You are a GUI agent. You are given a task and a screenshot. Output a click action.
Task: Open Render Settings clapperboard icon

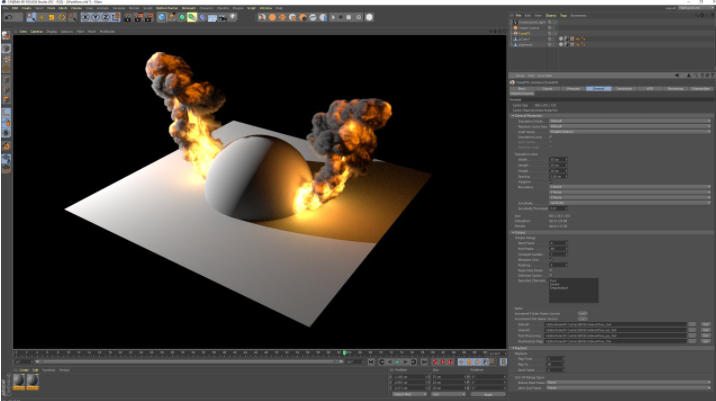[x=148, y=17]
